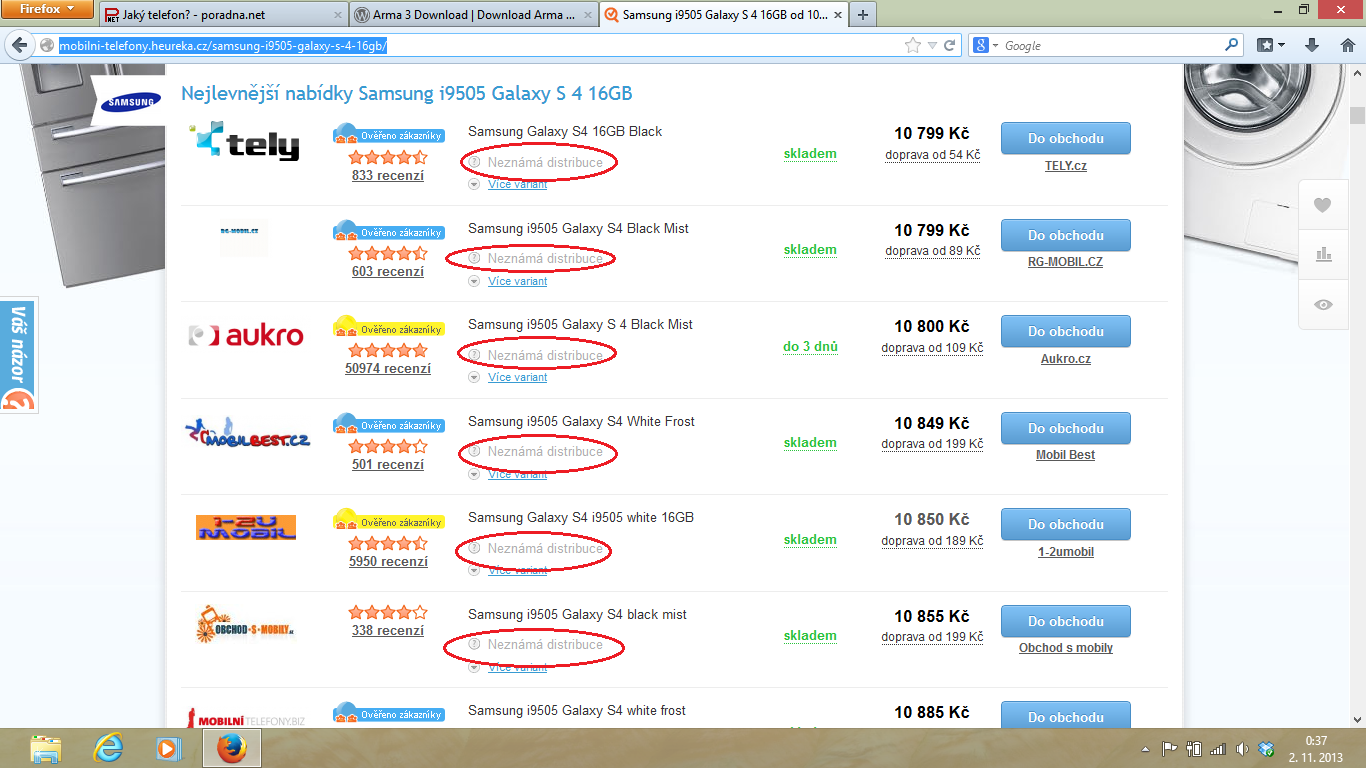Image resolution: width=1366 pixels, height=768 pixels.
Task: Click the Samsung logo banner
Action: 132,101
